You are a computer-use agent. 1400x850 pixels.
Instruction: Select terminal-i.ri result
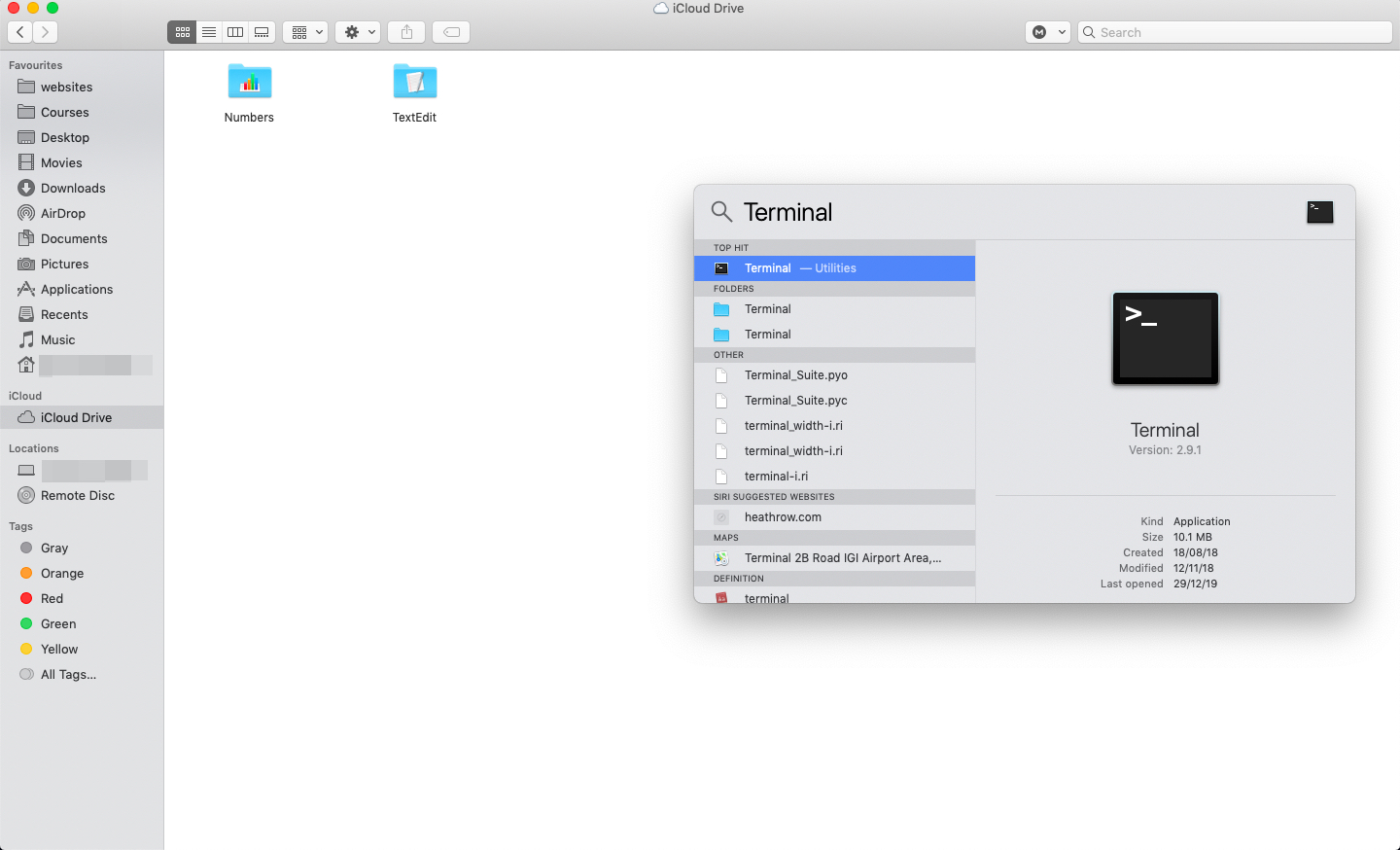click(834, 477)
